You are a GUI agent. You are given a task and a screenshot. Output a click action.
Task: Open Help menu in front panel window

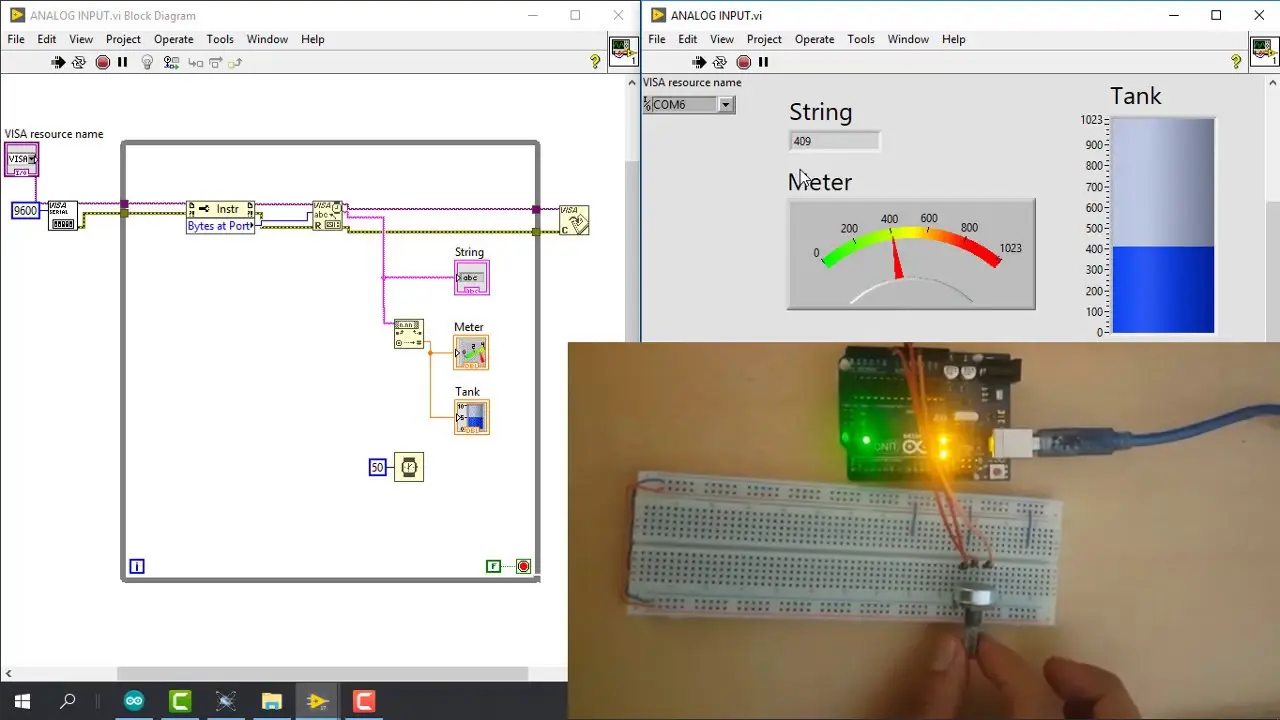pyautogui.click(x=954, y=39)
